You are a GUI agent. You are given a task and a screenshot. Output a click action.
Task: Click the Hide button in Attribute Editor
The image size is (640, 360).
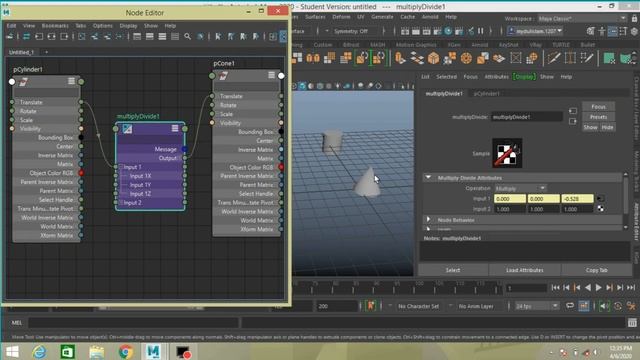[x=607, y=127]
